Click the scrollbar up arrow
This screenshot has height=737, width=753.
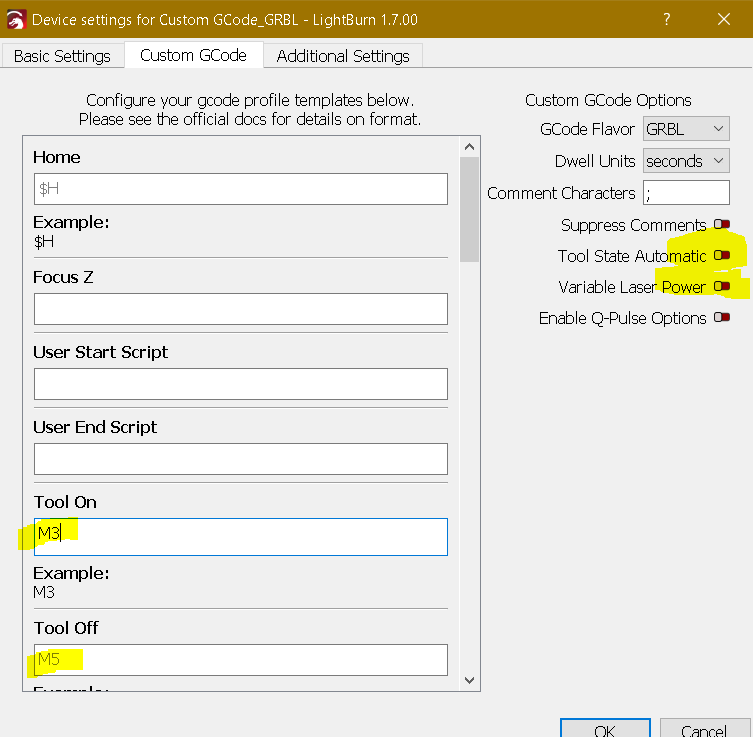click(x=469, y=146)
